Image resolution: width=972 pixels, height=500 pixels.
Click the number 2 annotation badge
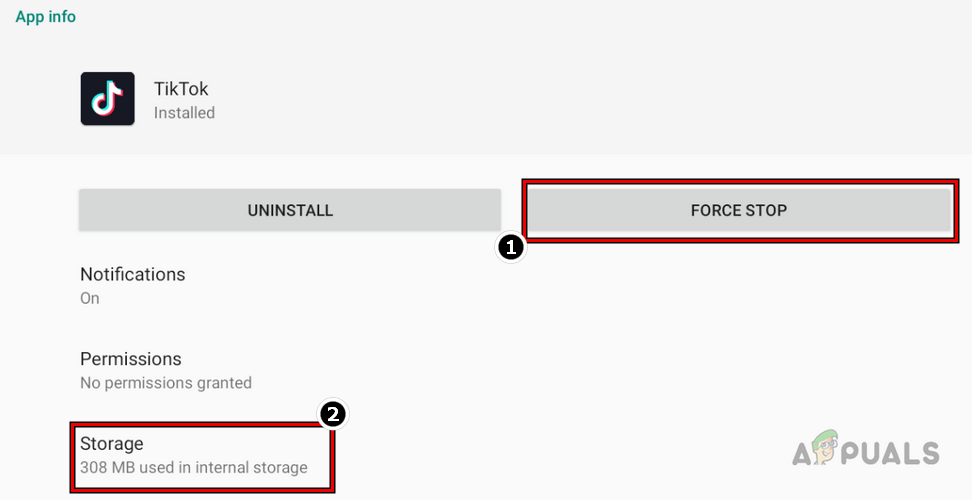332,414
